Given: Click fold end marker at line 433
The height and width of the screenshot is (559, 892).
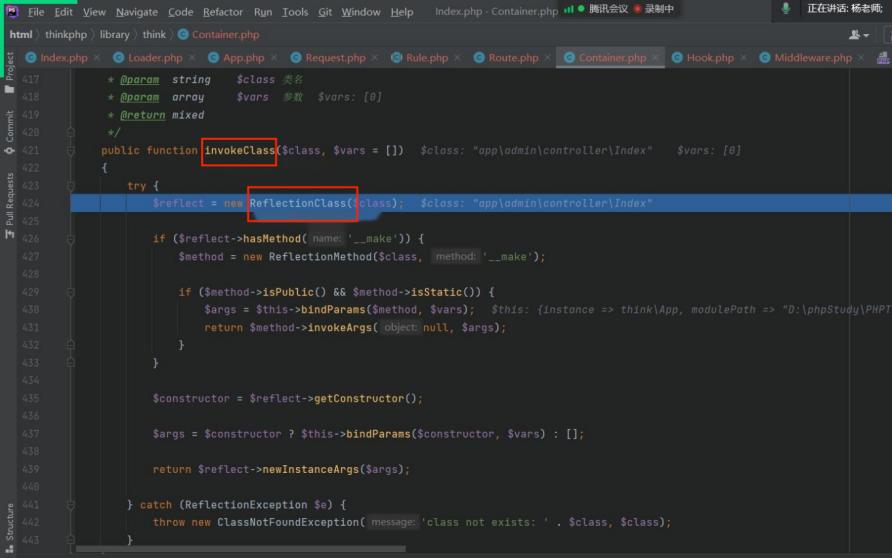Looking at the screenshot, I should click(71, 363).
